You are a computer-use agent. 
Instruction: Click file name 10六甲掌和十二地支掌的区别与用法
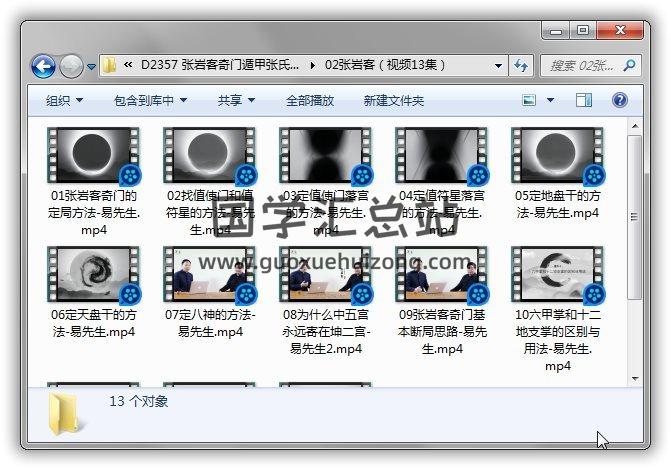pyautogui.click(x=558, y=340)
